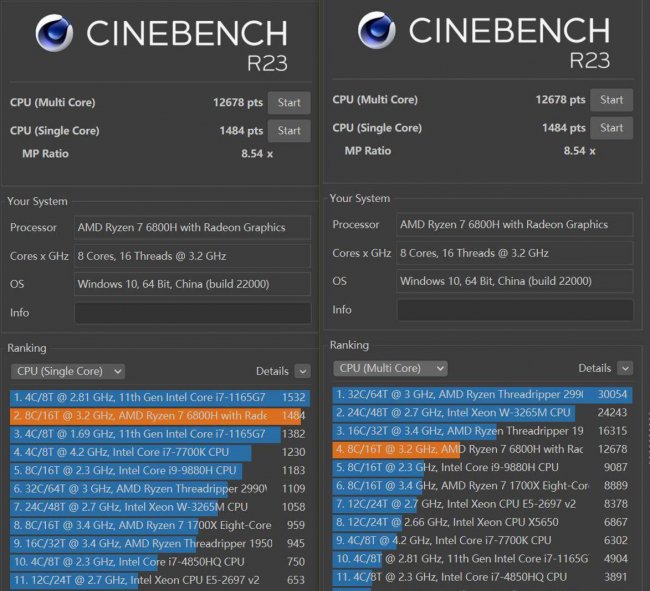Select i7-1165G7 row scoring 4904

[x=482, y=559]
